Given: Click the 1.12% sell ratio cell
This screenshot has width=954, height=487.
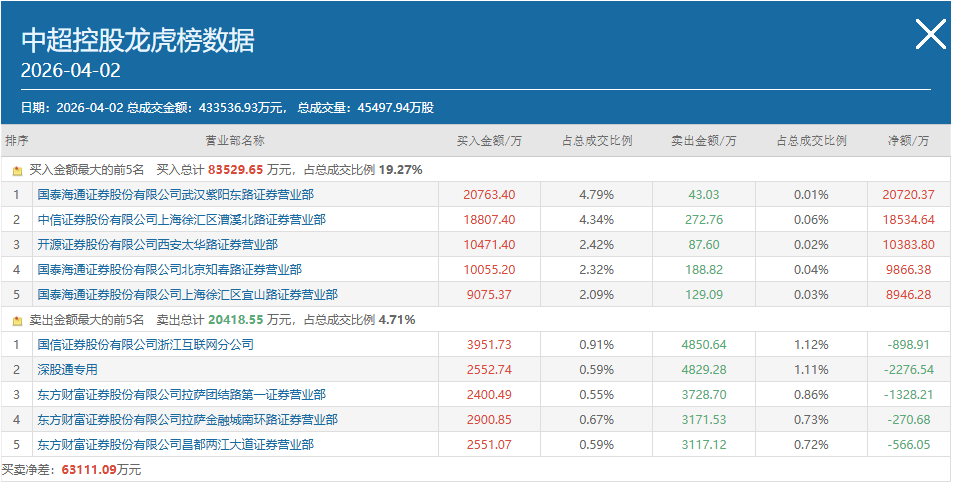Looking at the screenshot, I should 811,345.
